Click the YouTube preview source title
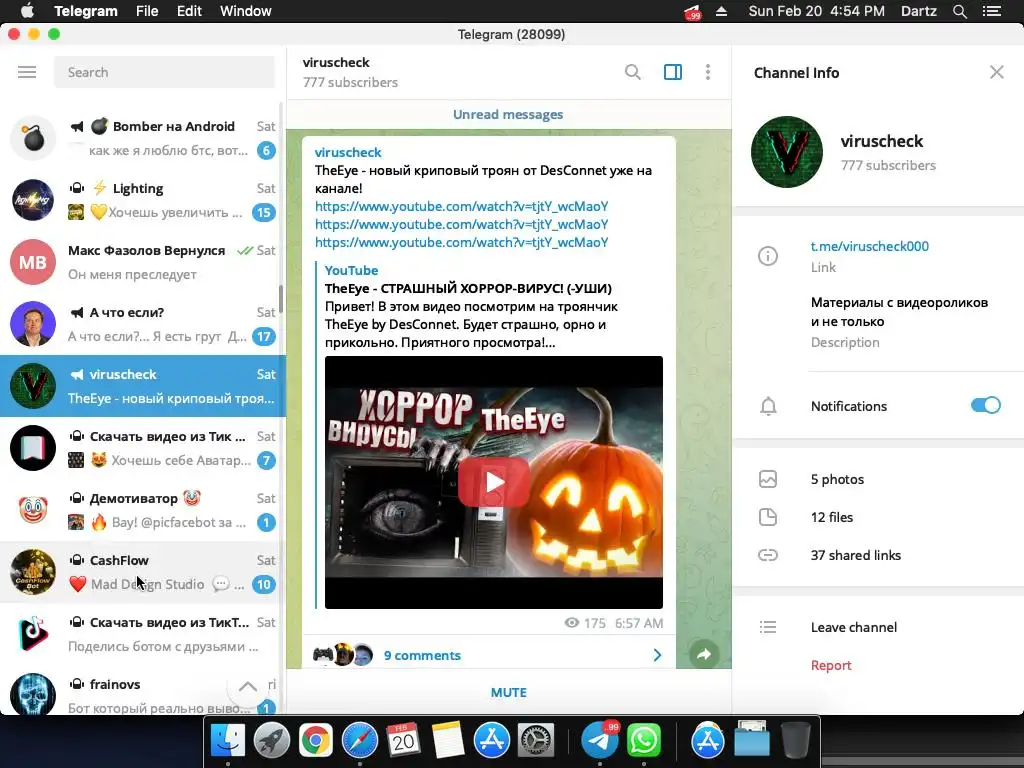Screen dimensions: 1024x768 coord(351,270)
